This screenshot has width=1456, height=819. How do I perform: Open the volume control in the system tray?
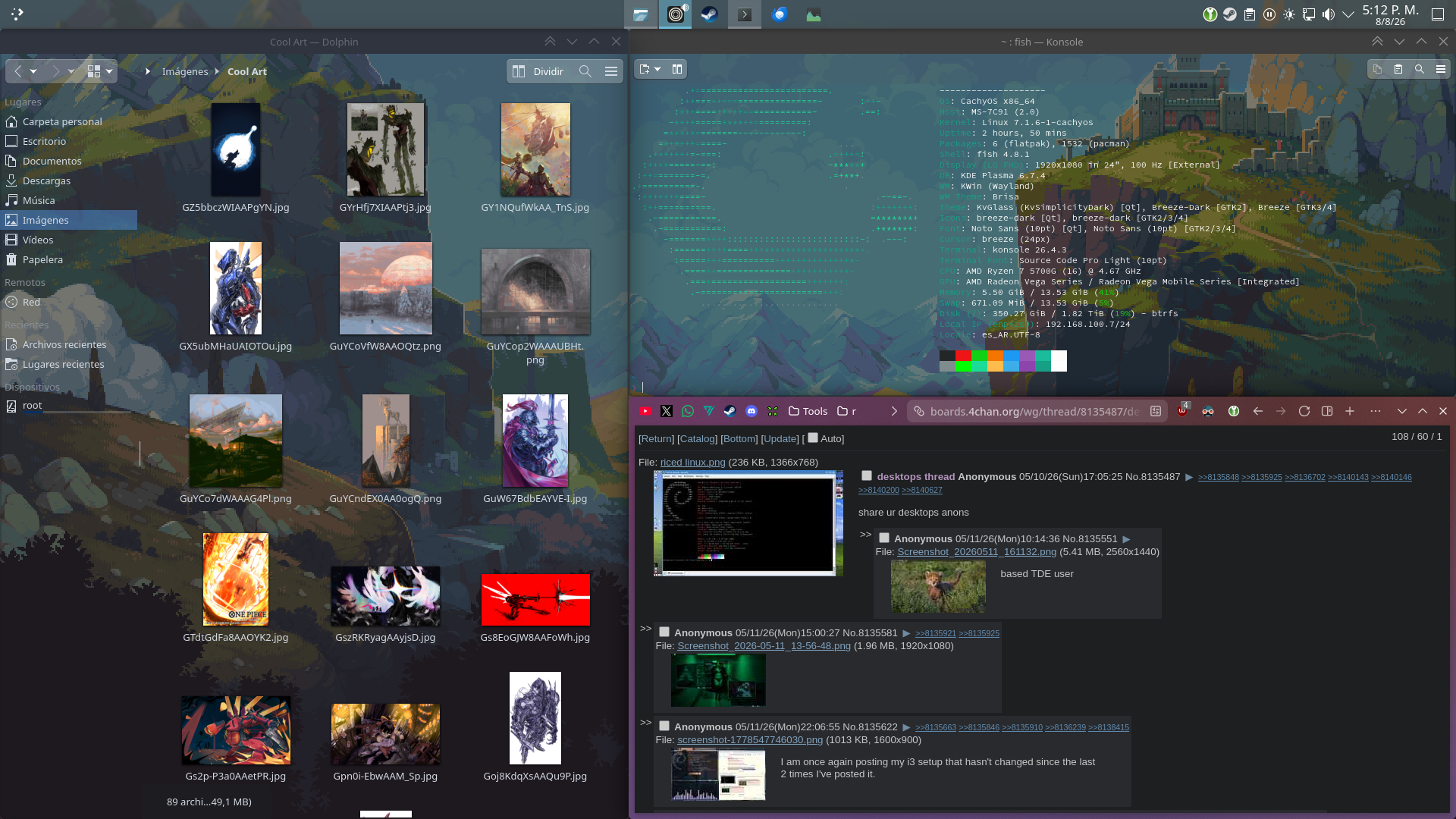click(x=1329, y=14)
